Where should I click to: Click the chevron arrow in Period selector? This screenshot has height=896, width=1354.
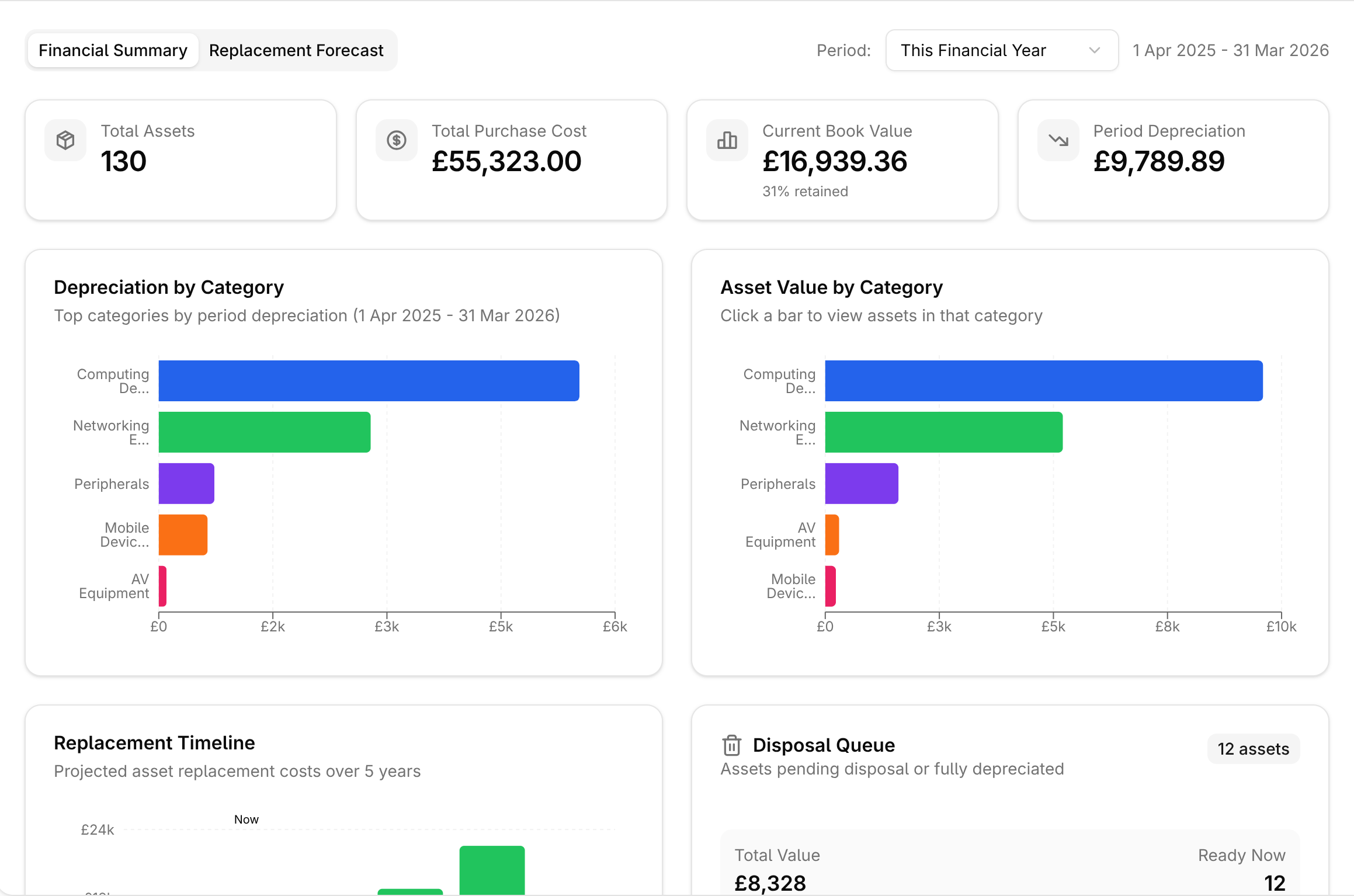pyautogui.click(x=1095, y=50)
